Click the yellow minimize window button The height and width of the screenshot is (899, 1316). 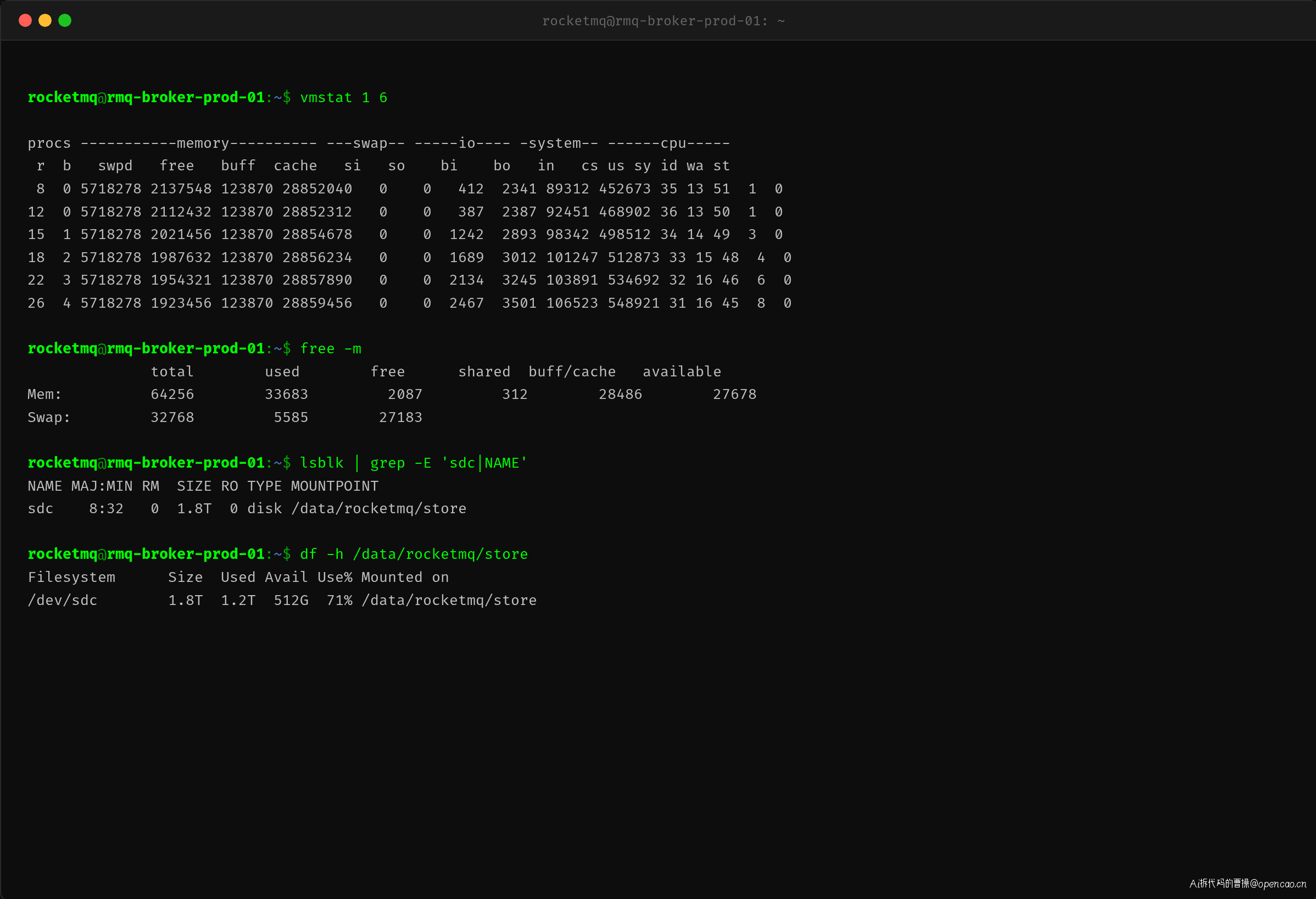[44, 20]
